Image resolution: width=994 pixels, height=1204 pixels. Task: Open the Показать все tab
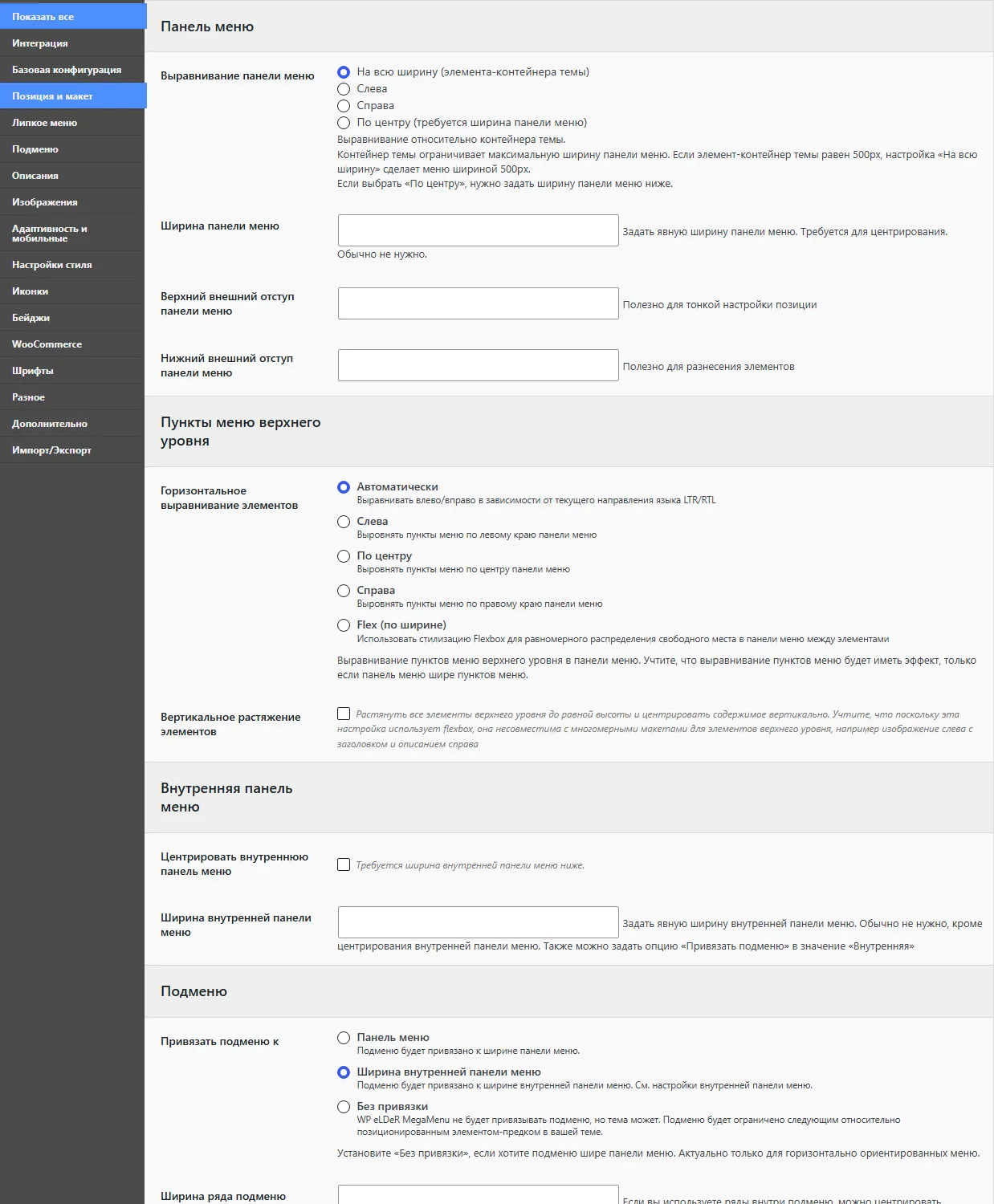tap(72, 16)
